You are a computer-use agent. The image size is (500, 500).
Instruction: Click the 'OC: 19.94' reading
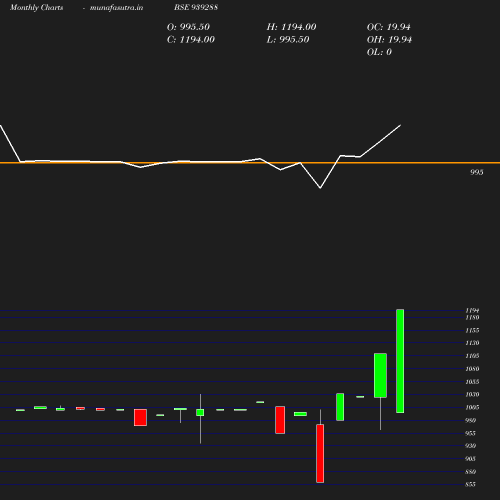pos(389,27)
